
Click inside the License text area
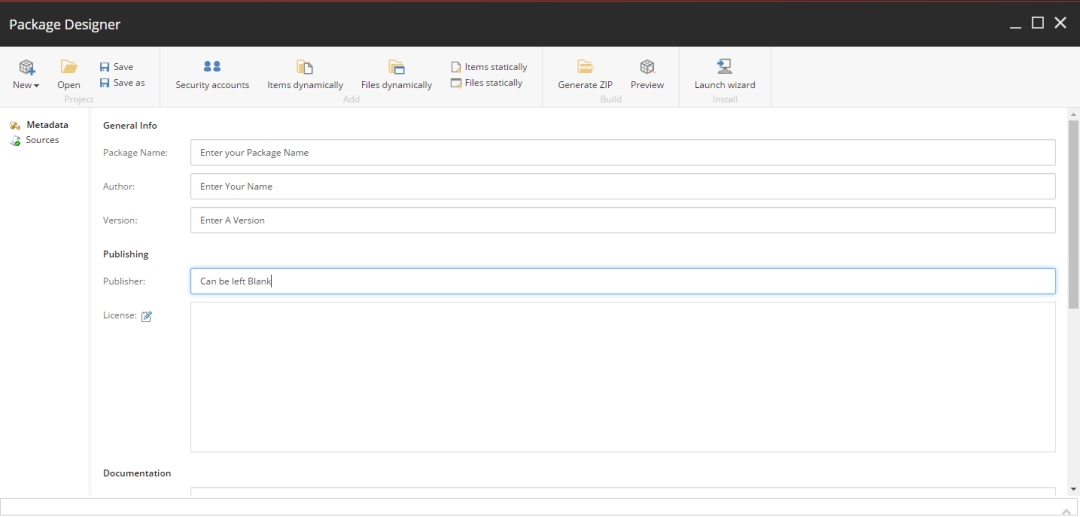point(622,377)
